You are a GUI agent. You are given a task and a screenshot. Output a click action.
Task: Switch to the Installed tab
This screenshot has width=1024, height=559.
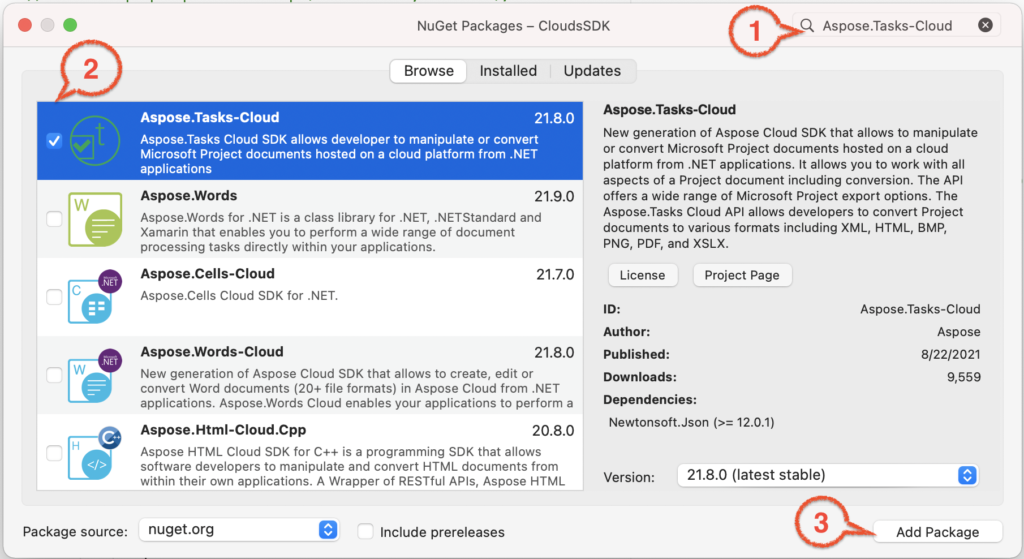[x=508, y=71]
